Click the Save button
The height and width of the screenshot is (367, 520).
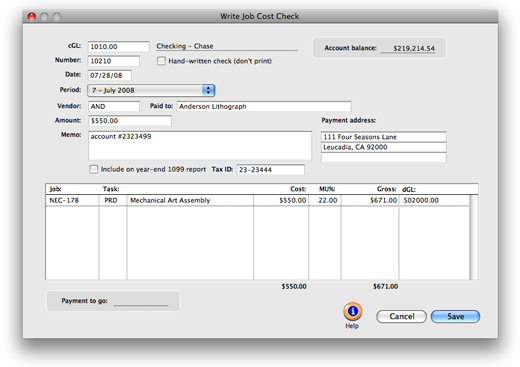click(x=455, y=316)
